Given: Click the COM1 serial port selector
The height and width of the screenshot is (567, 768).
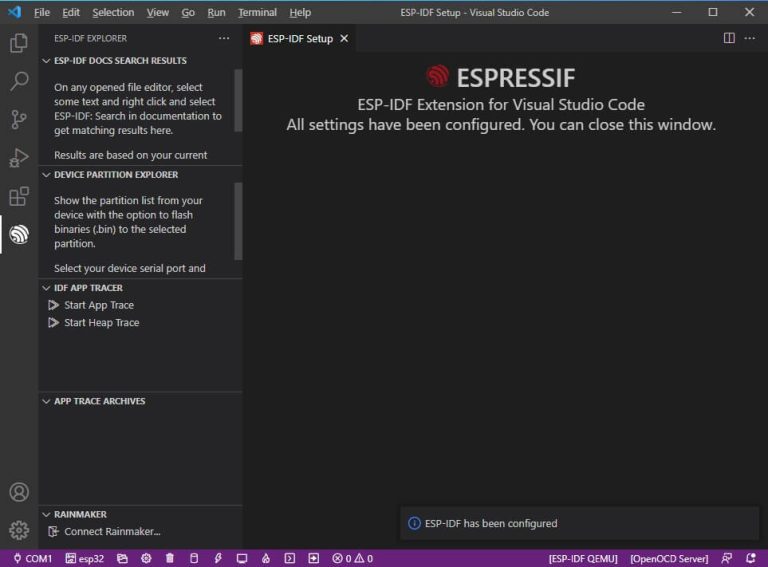Looking at the screenshot, I should (x=33, y=558).
